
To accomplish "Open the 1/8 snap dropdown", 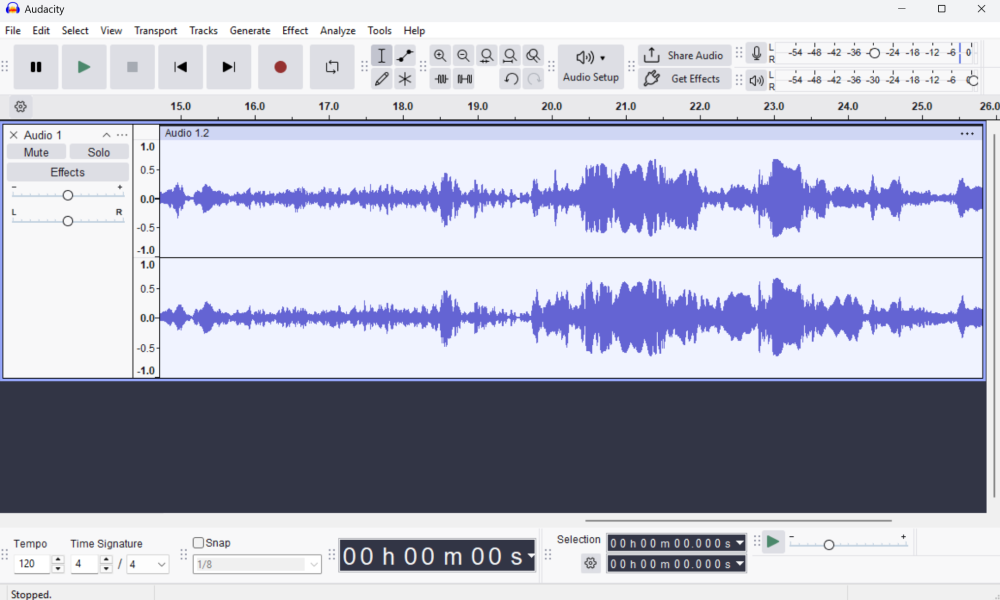I will 257,564.
